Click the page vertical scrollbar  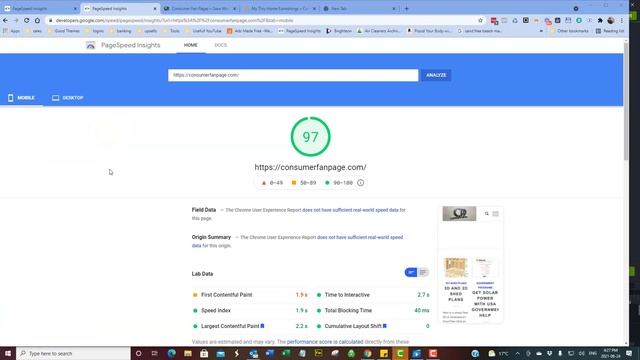pyautogui.click(x=626, y=102)
